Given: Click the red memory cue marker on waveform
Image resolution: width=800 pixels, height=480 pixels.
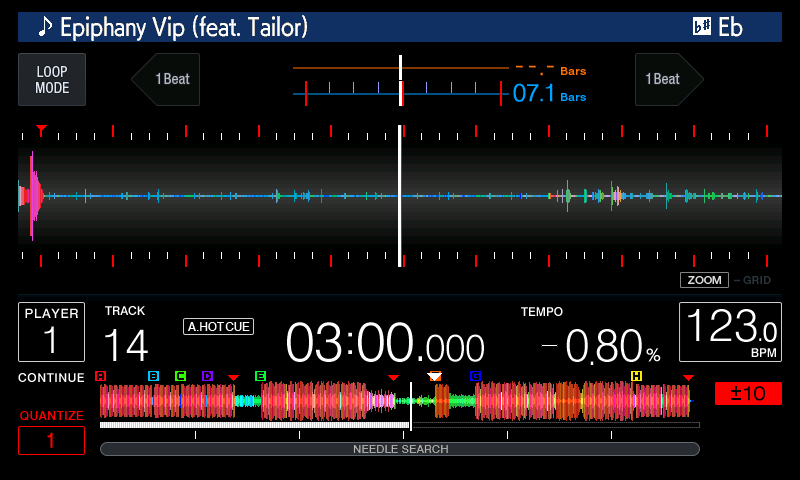Looking at the screenshot, I should (41, 130).
